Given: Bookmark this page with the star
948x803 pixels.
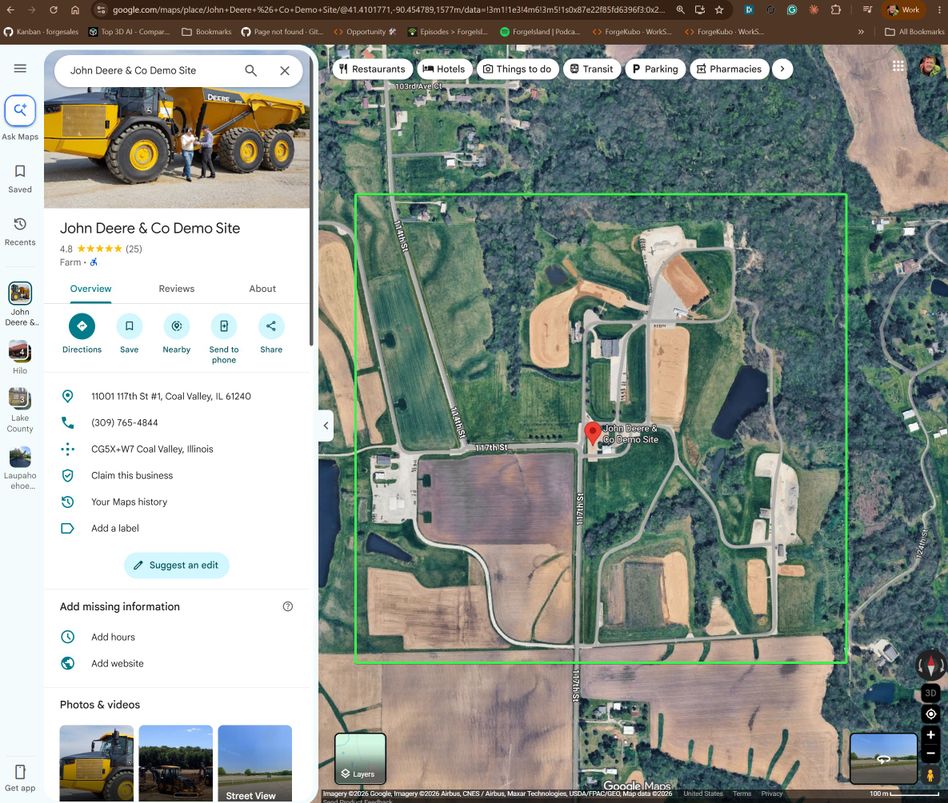Looking at the screenshot, I should [x=719, y=10].
